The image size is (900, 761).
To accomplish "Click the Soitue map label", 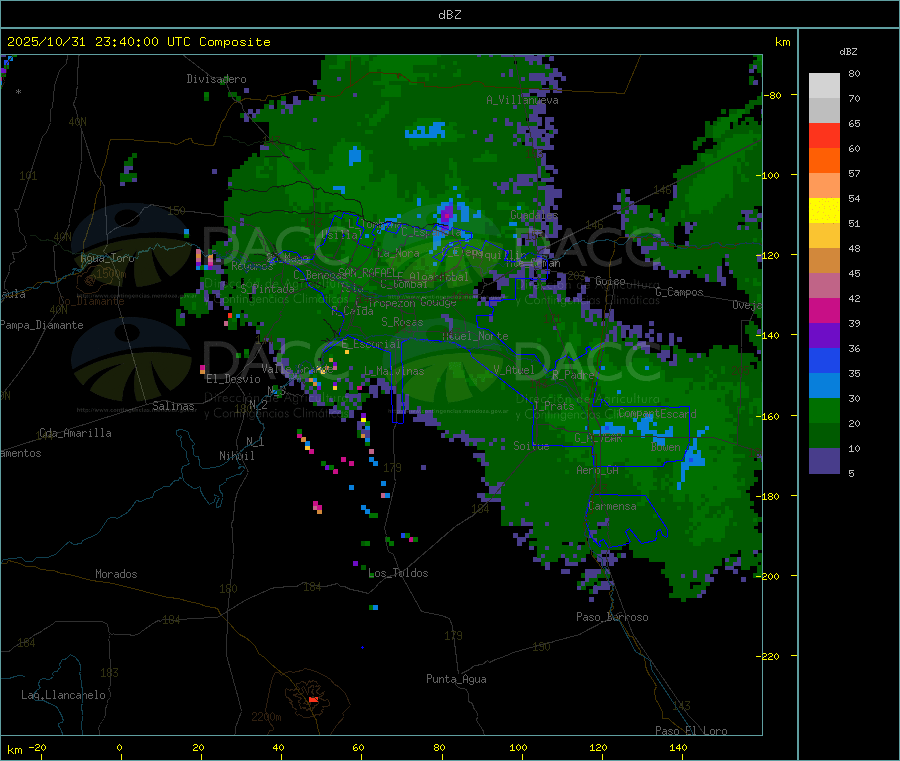I will point(531,446).
